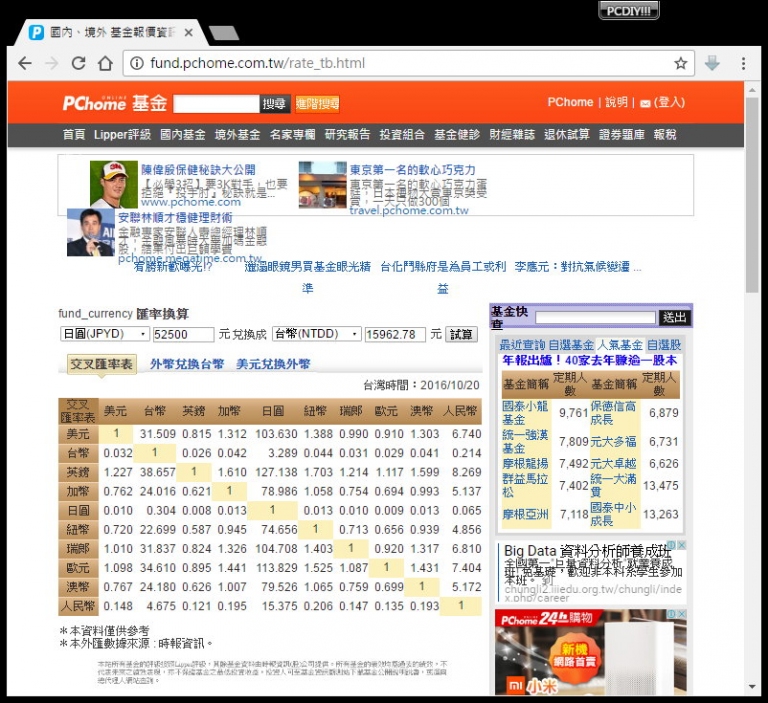Open the 證券題庫 menu item
This screenshot has width=768, height=703.
pos(622,135)
